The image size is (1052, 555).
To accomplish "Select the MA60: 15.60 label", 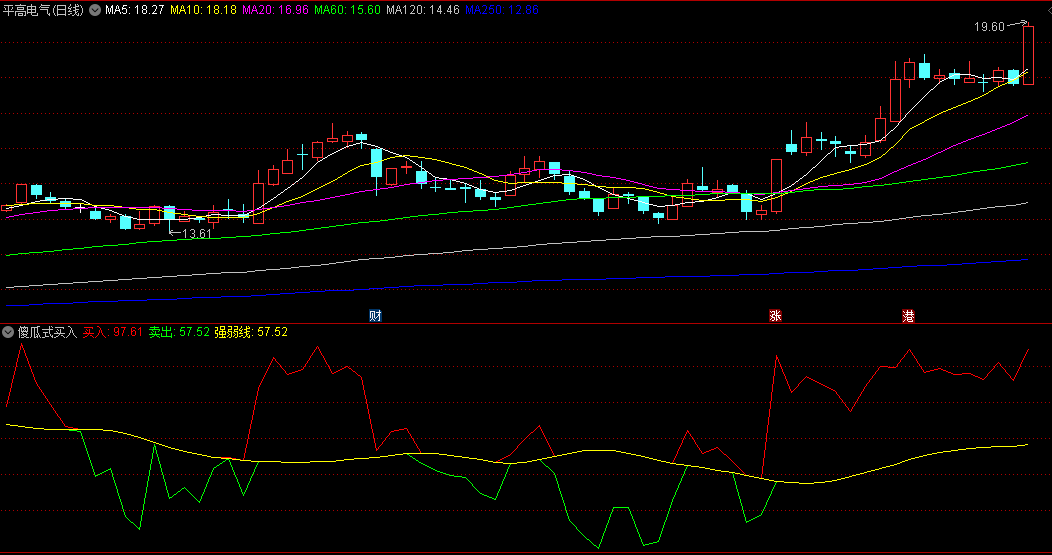I will [x=348, y=10].
